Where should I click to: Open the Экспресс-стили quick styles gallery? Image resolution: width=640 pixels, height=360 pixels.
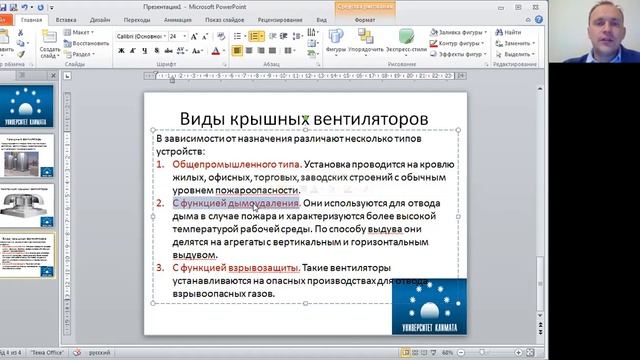[x=406, y=41]
